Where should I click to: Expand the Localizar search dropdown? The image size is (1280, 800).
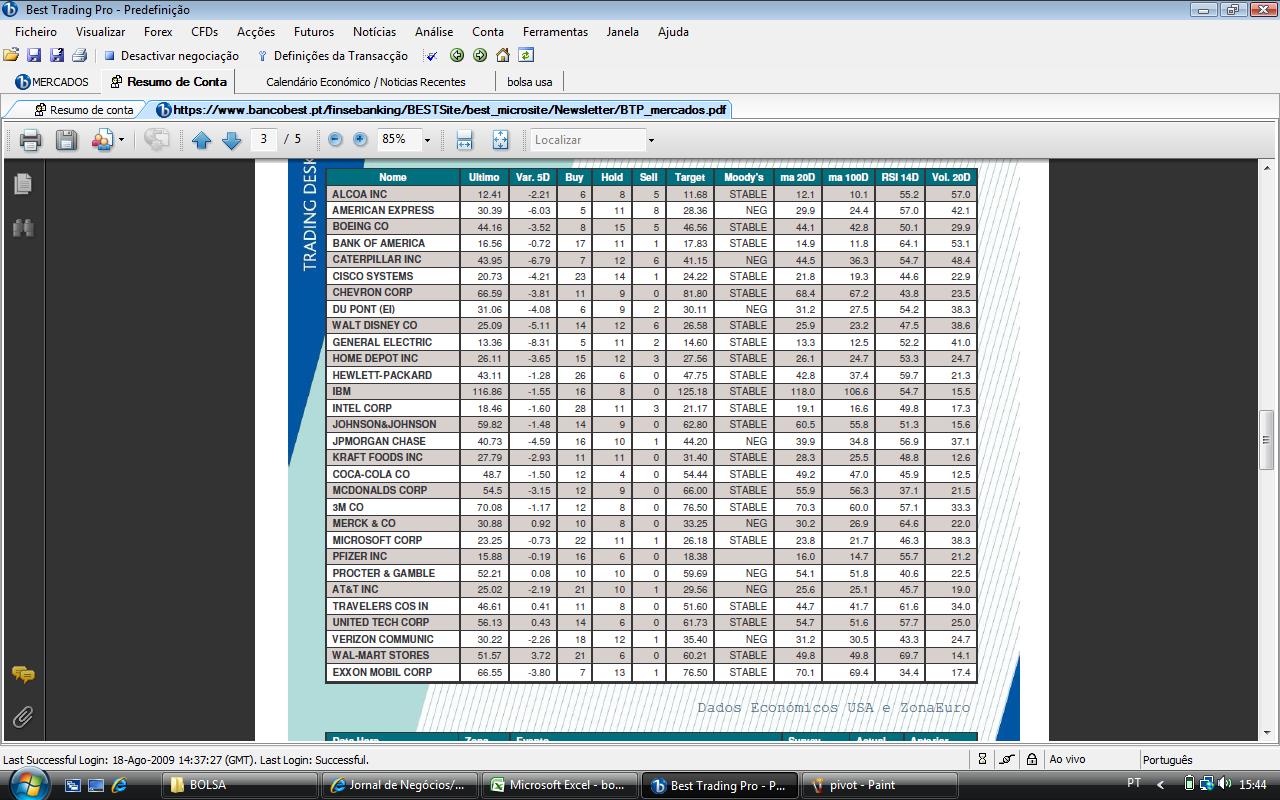[x=651, y=140]
